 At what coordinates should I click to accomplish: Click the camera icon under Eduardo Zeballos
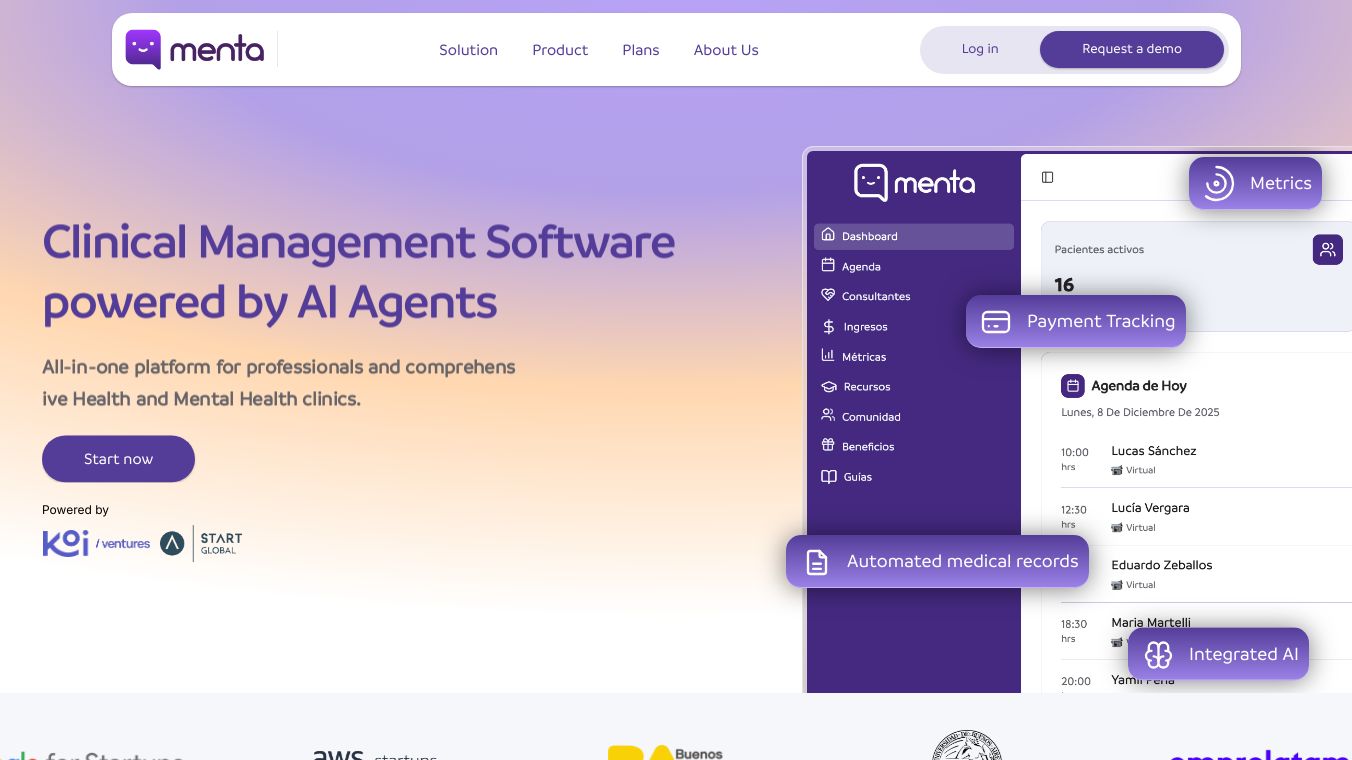(x=1117, y=584)
